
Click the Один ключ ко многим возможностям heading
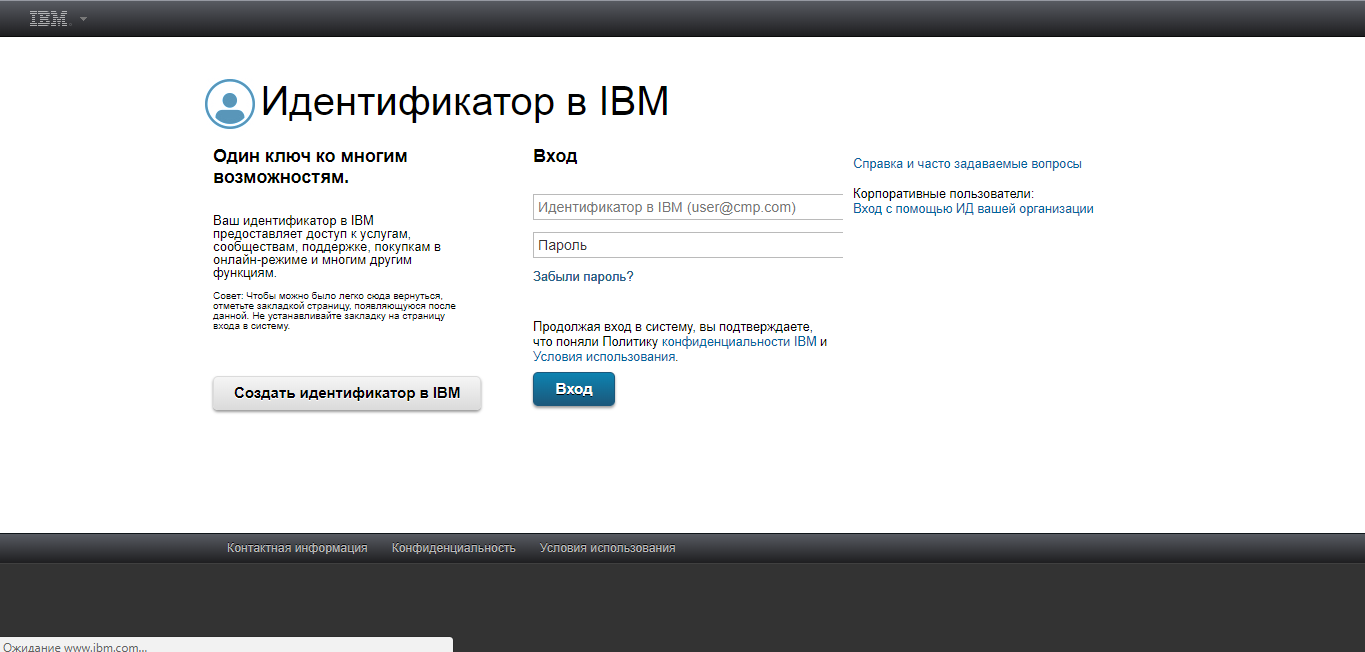point(308,166)
